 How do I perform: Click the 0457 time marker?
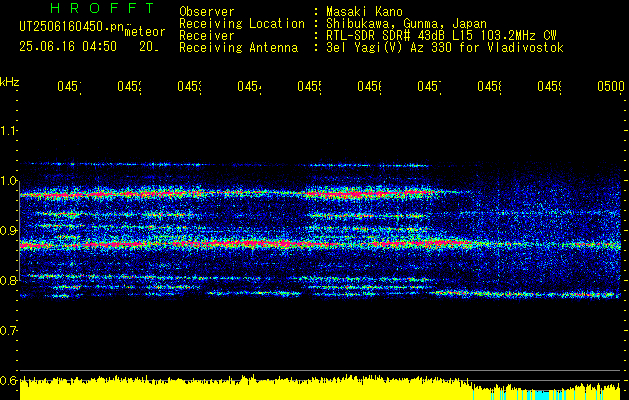point(429,87)
